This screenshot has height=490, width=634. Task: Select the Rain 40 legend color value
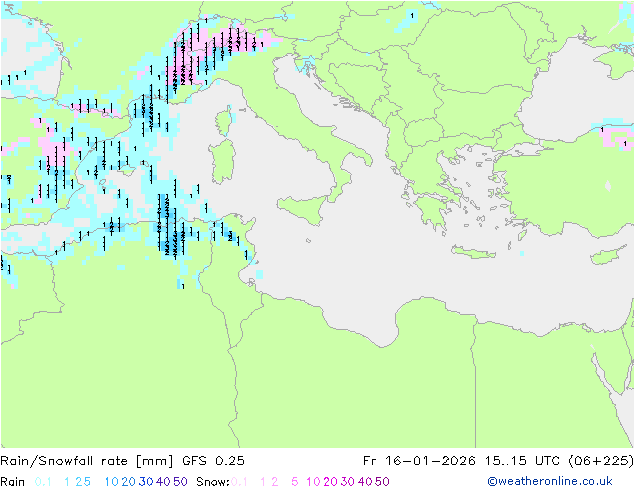coord(163,482)
